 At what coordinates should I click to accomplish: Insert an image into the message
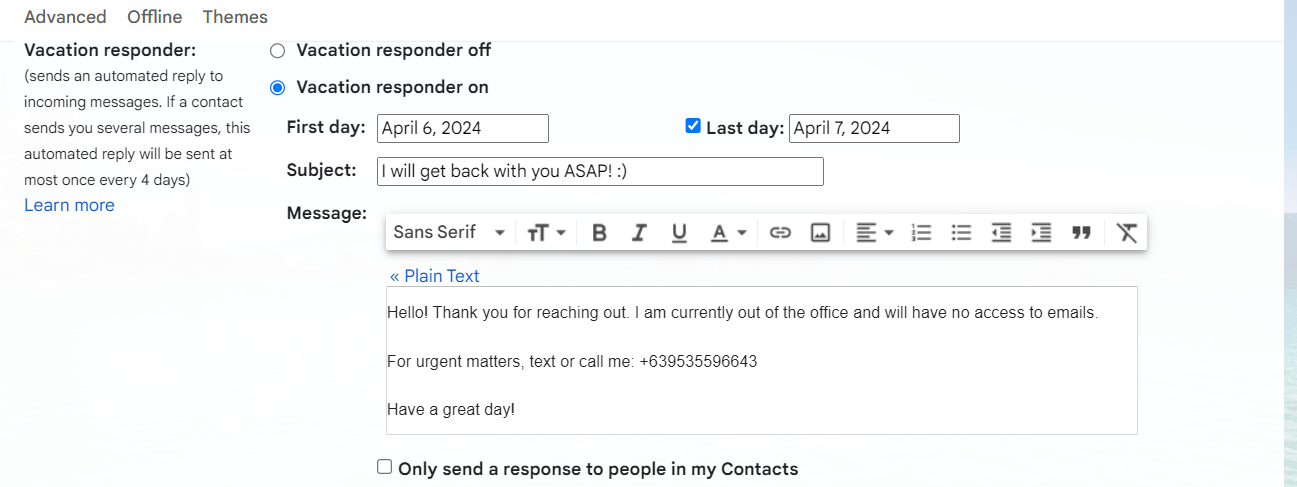click(x=820, y=233)
